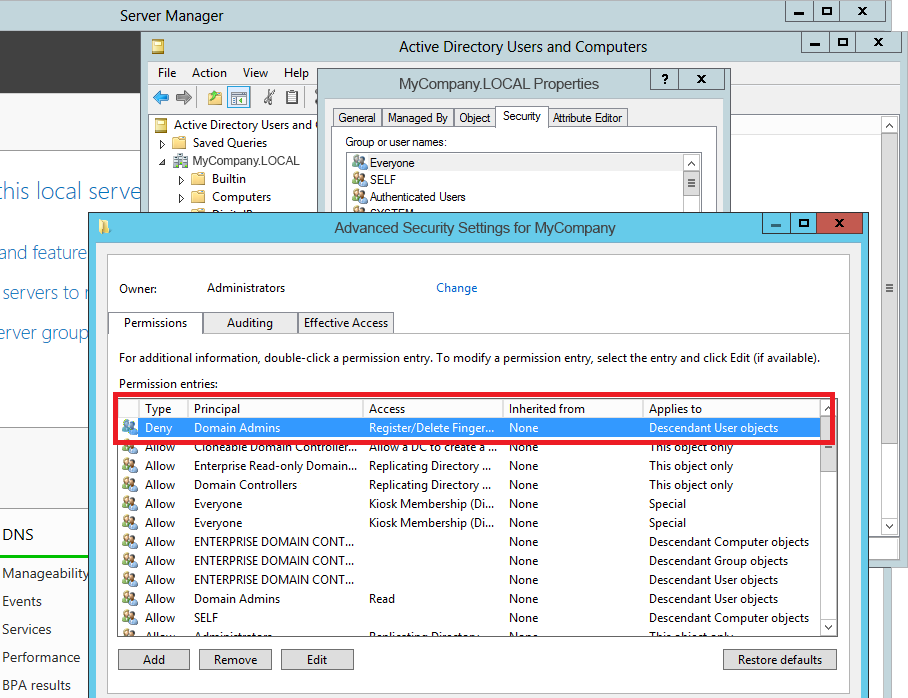Click the Cut scissors icon
This screenshot has width=908, height=698.
point(269,97)
